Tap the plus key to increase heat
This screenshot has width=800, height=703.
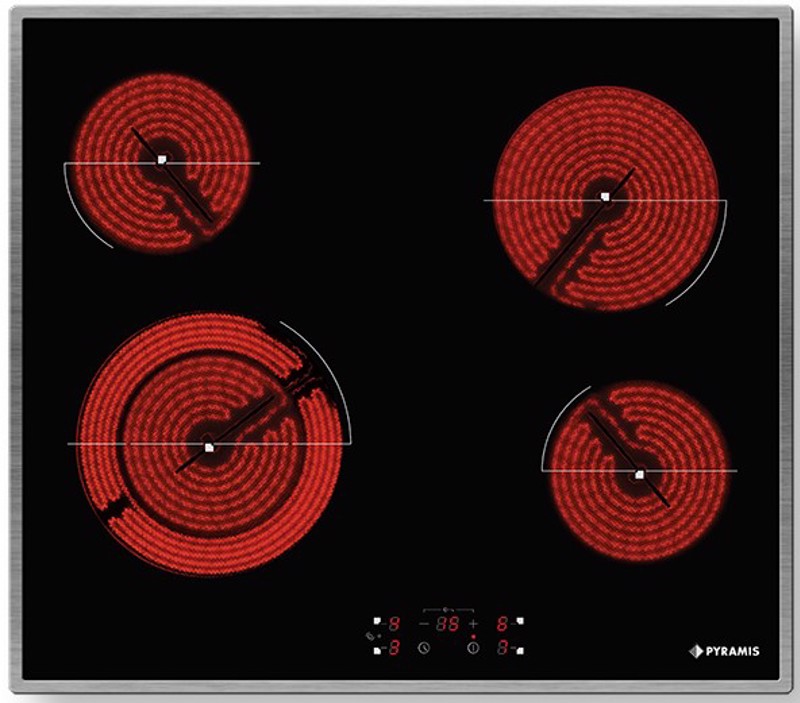pos(473,624)
